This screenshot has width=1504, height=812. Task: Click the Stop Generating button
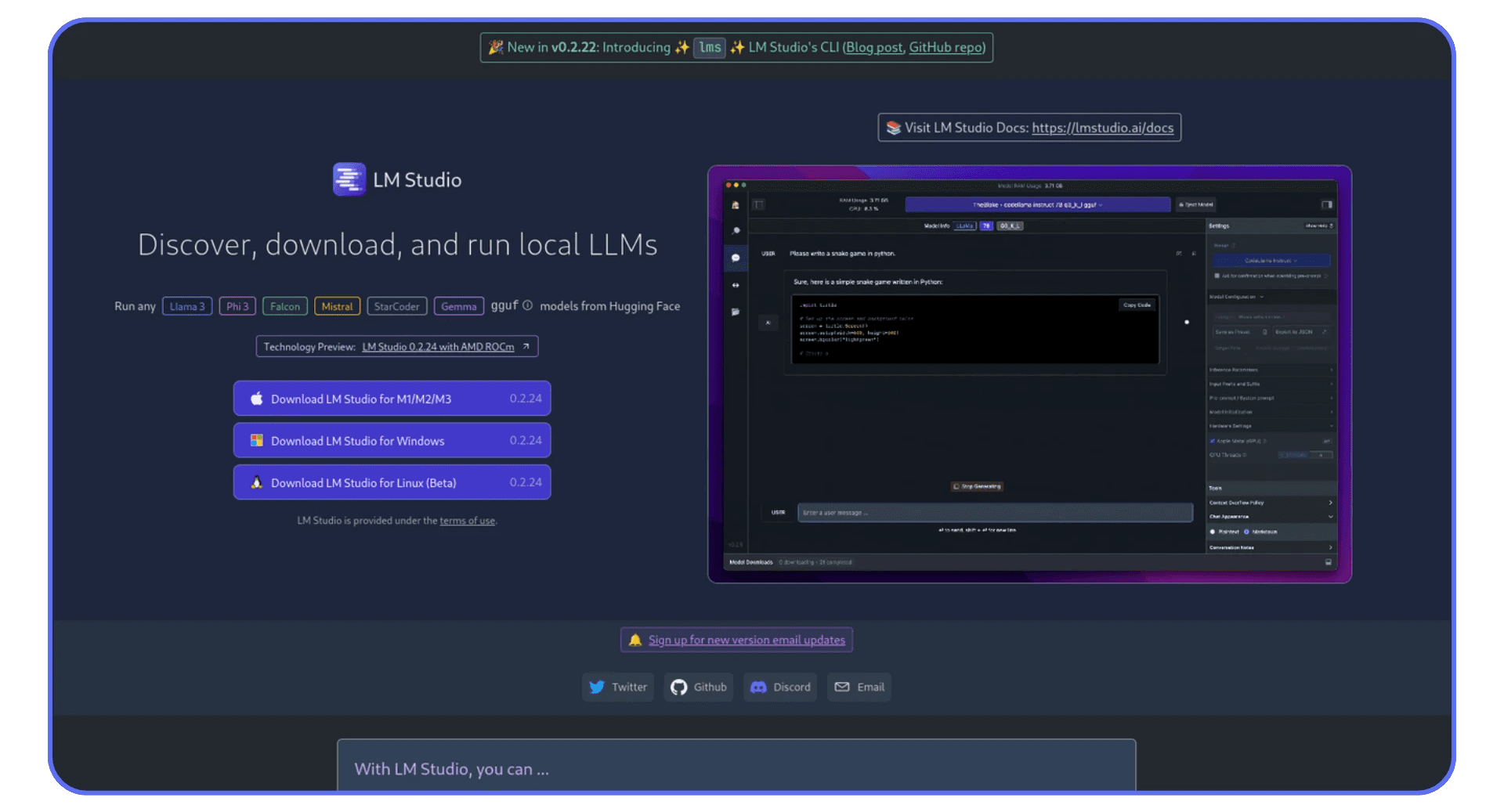coord(977,486)
